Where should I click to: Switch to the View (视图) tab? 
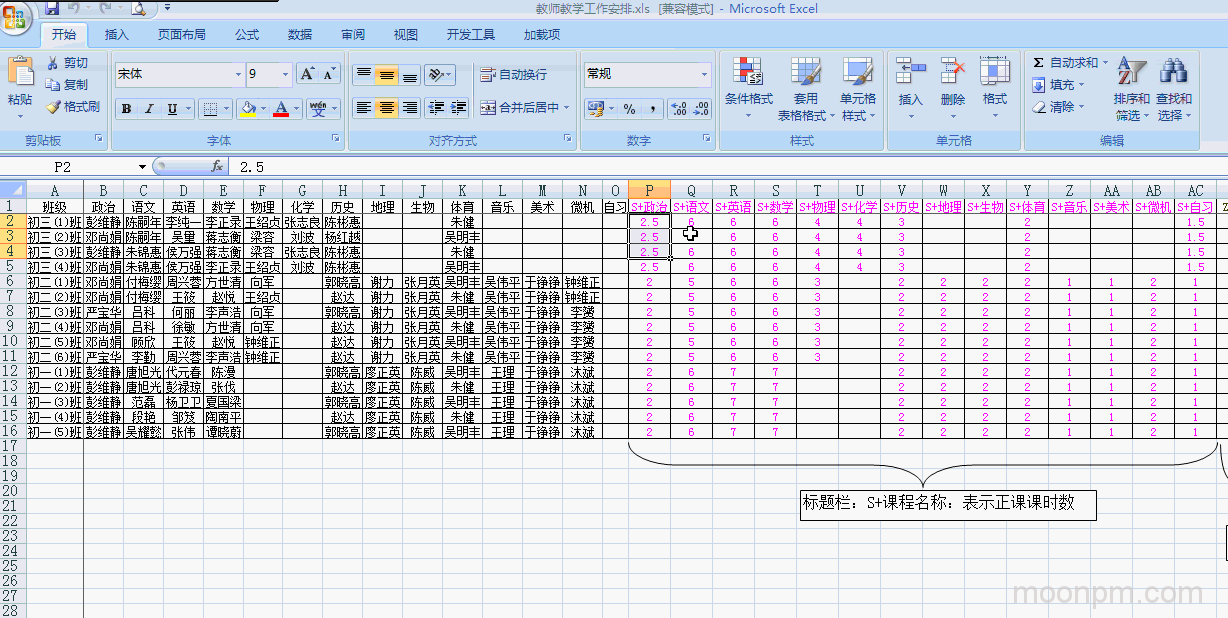coord(406,35)
